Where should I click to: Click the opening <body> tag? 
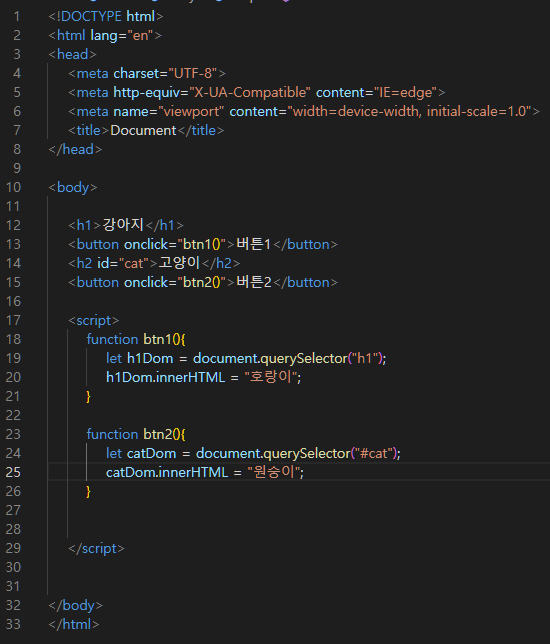pyautogui.click(x=73, y=187)
